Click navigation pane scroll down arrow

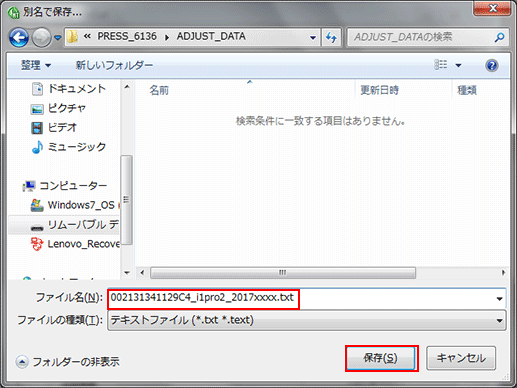pos(127,273)
